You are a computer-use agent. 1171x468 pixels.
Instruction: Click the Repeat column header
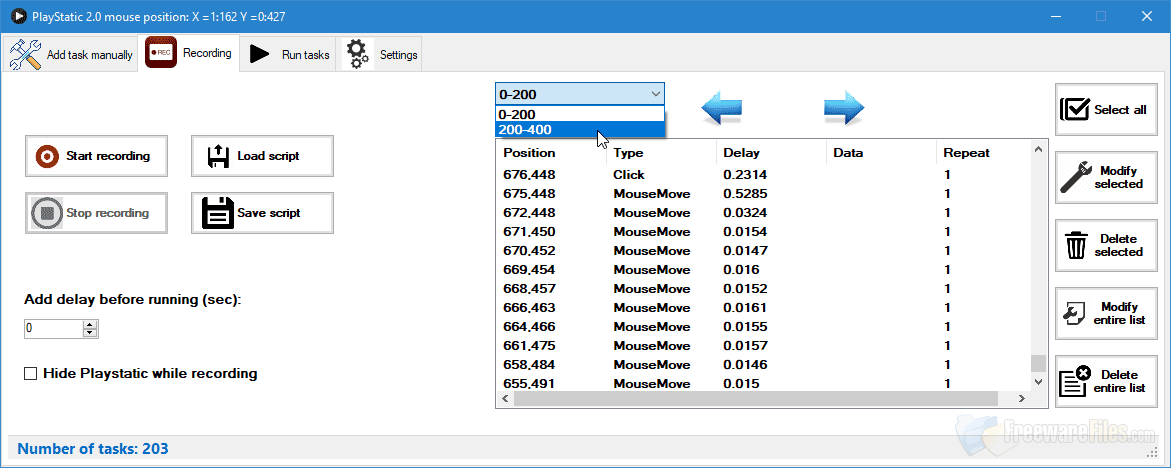(x=984, y=153)
